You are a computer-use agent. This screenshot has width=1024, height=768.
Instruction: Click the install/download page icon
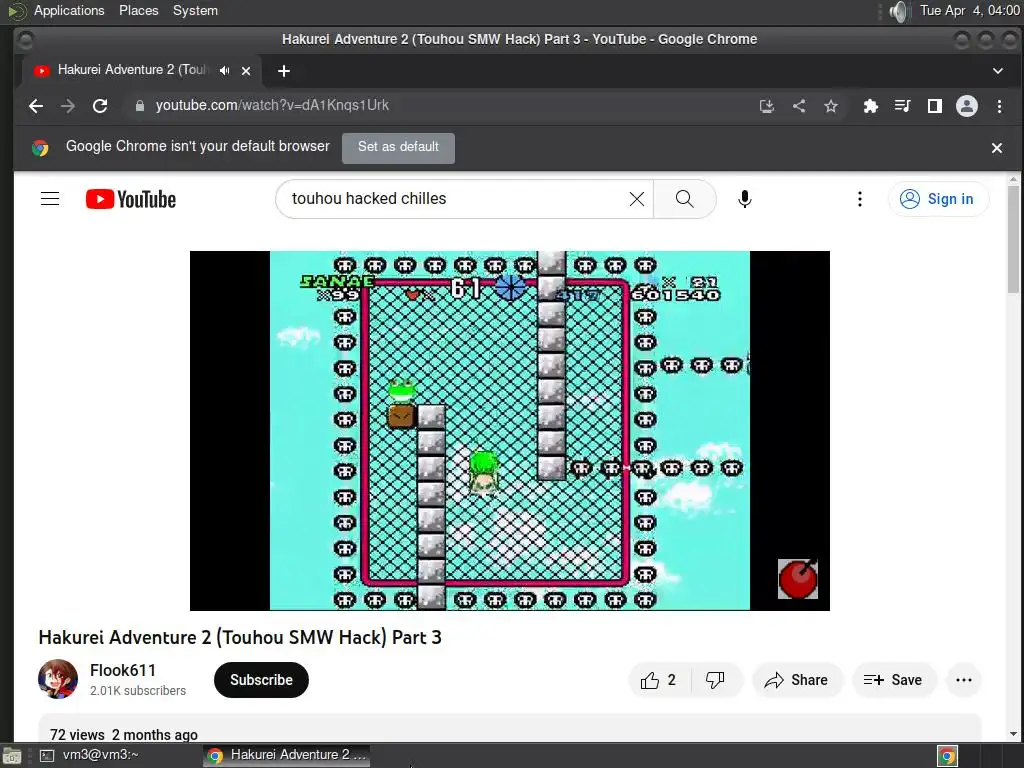tap(767, 106)
